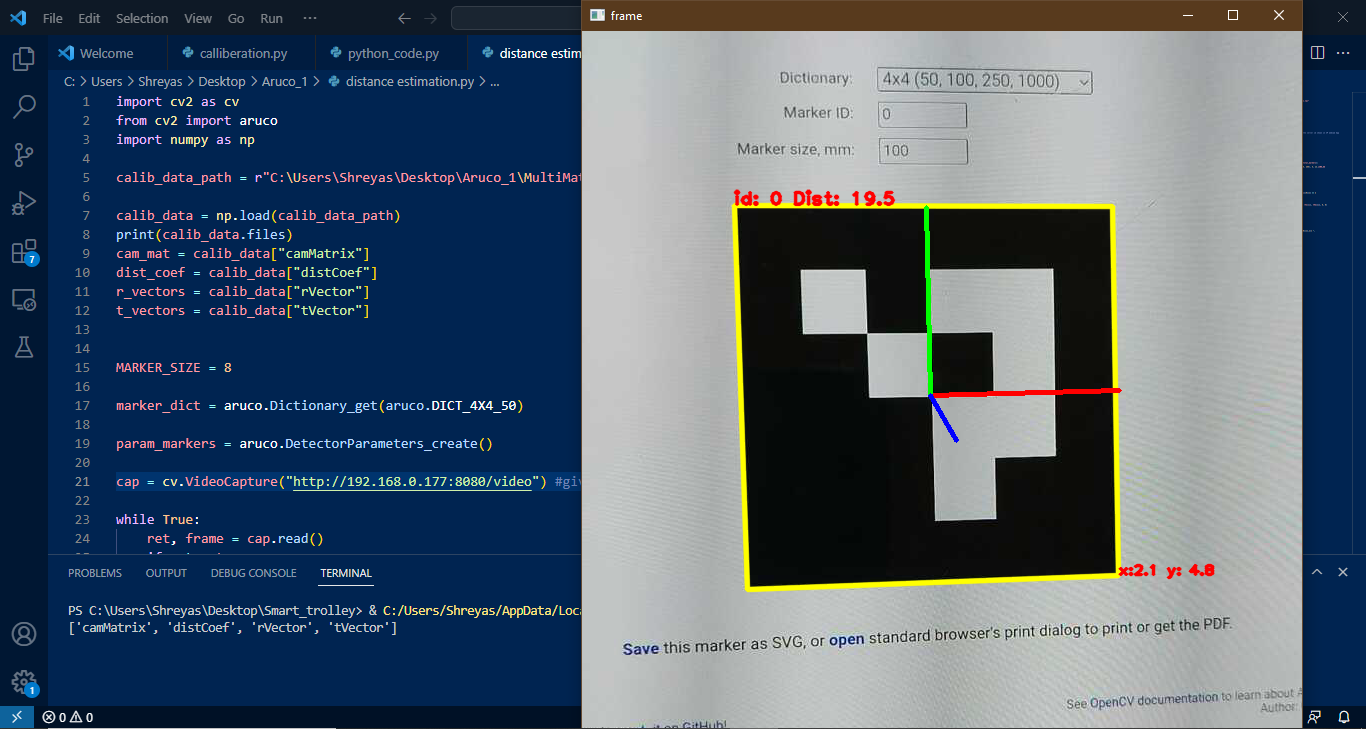Open the Run menu

tap(271, 18)
